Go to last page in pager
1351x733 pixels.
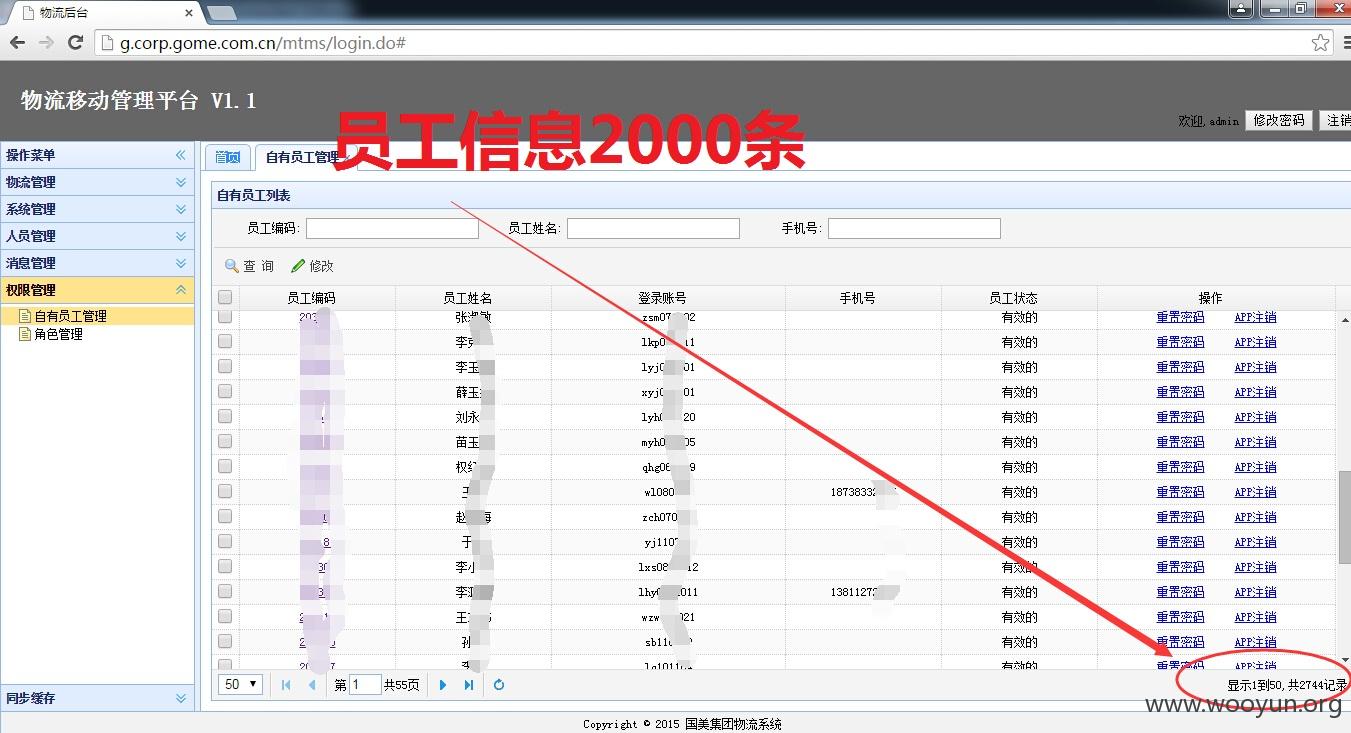[469, 685]
